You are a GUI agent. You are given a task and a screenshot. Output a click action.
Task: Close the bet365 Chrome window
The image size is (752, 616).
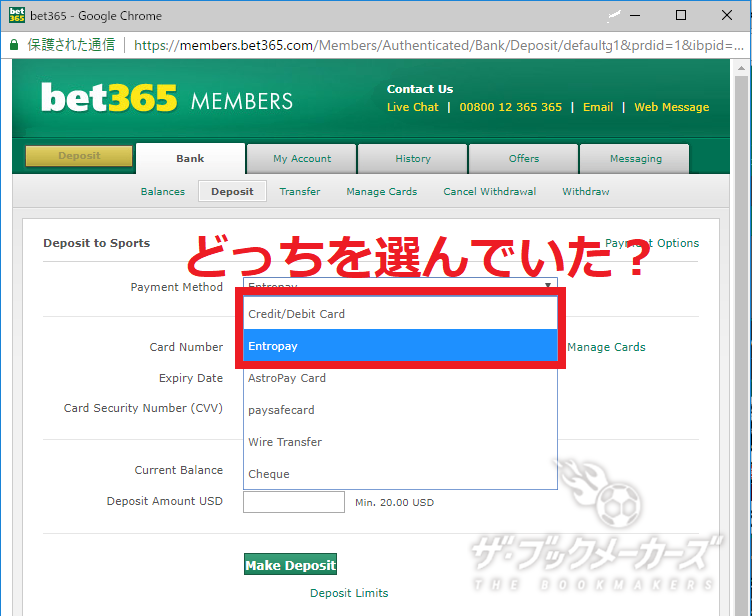click(x=727, y=15)
